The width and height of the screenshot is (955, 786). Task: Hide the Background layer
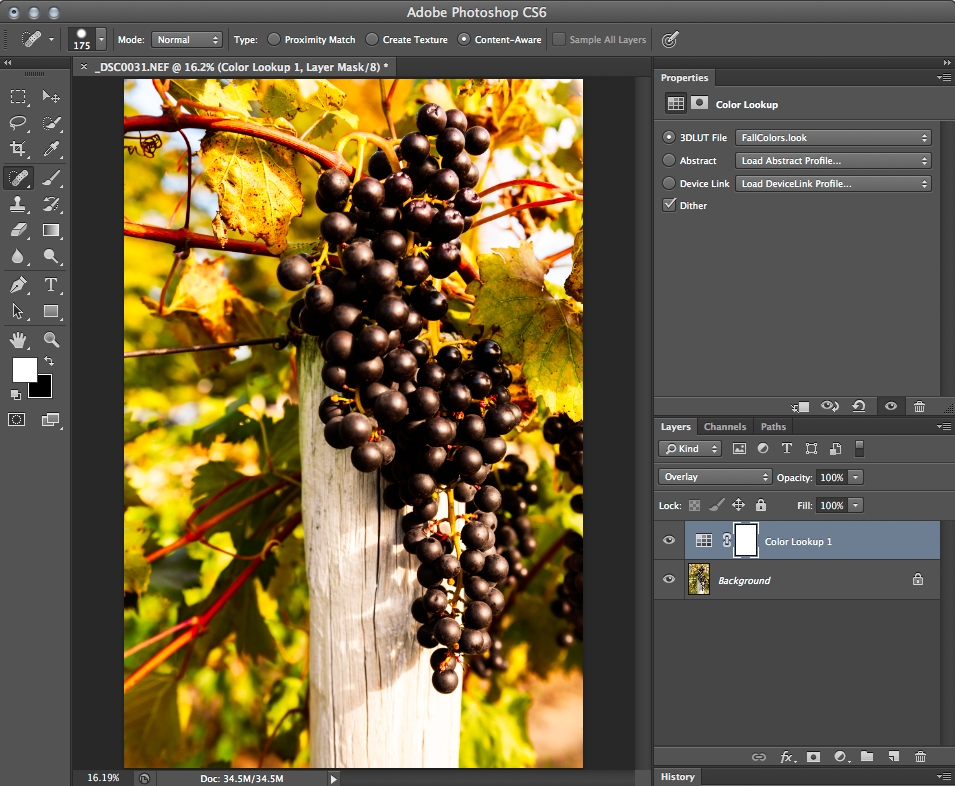[x=668, y=579]
